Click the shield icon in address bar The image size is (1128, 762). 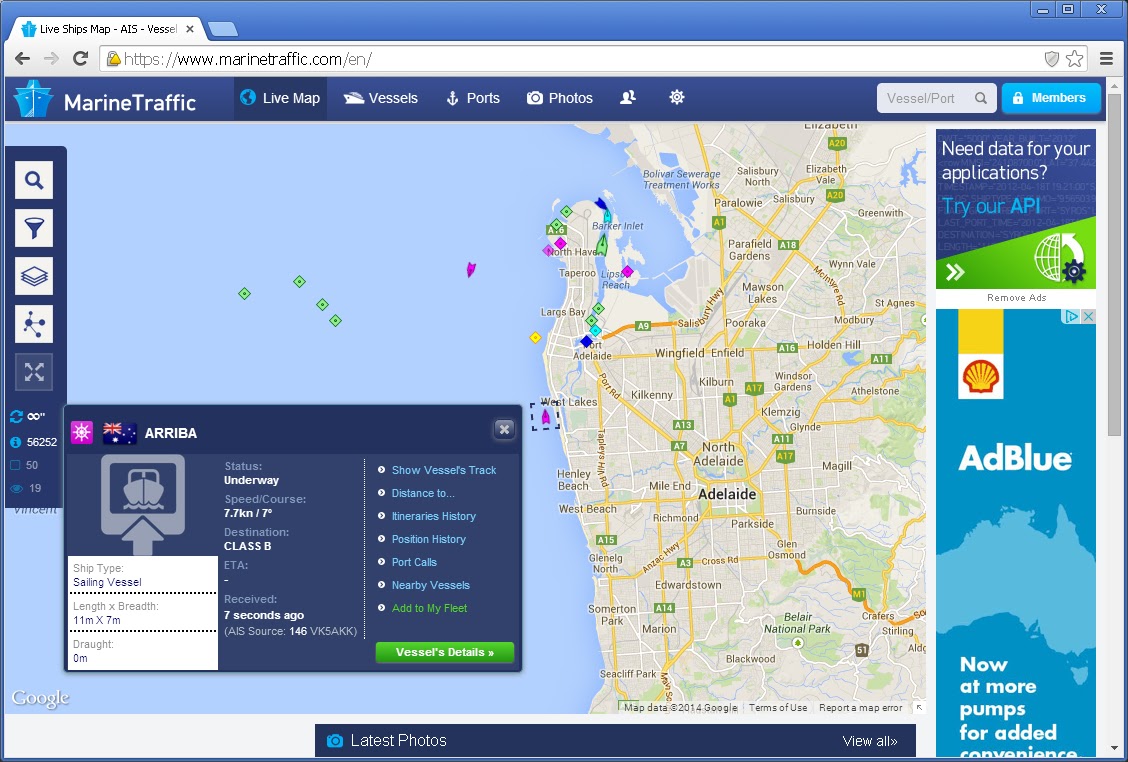click(1052, 58)
